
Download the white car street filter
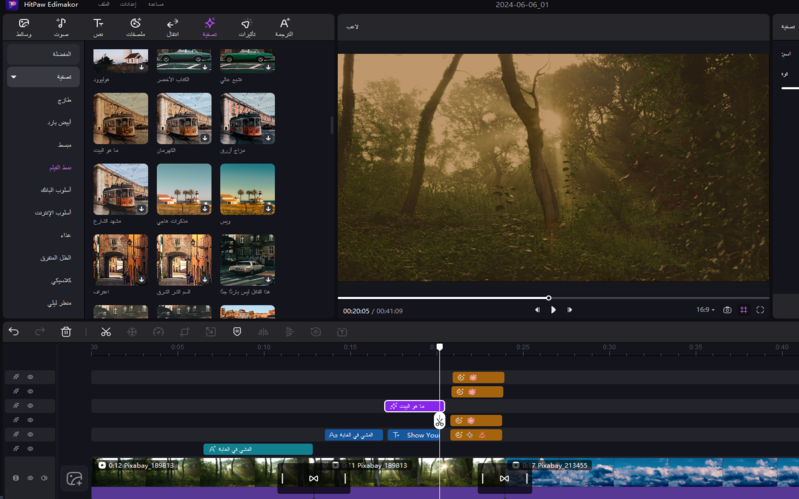(268, 280)
